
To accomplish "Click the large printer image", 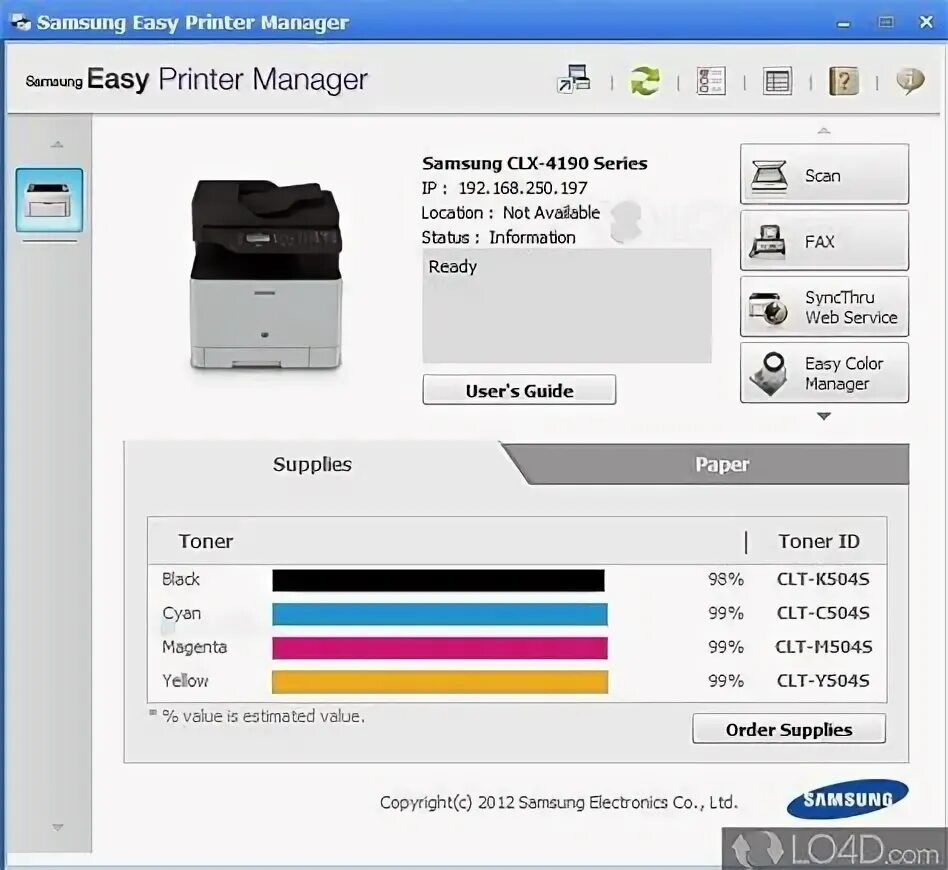I will 266,274.
